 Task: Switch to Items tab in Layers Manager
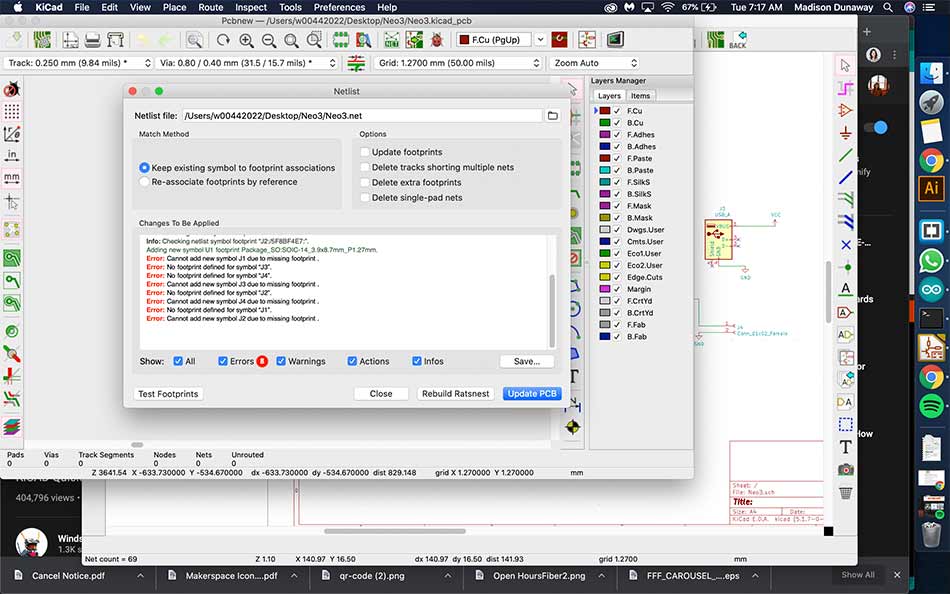pos(640,96)
